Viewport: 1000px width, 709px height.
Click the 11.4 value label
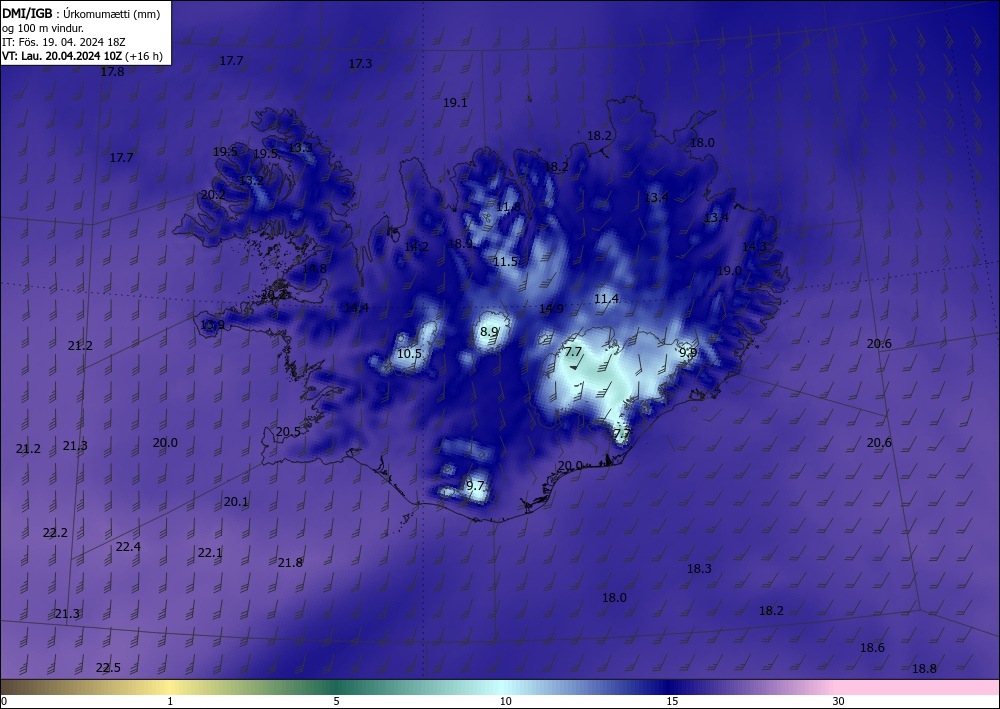click(x=606, y=298)
